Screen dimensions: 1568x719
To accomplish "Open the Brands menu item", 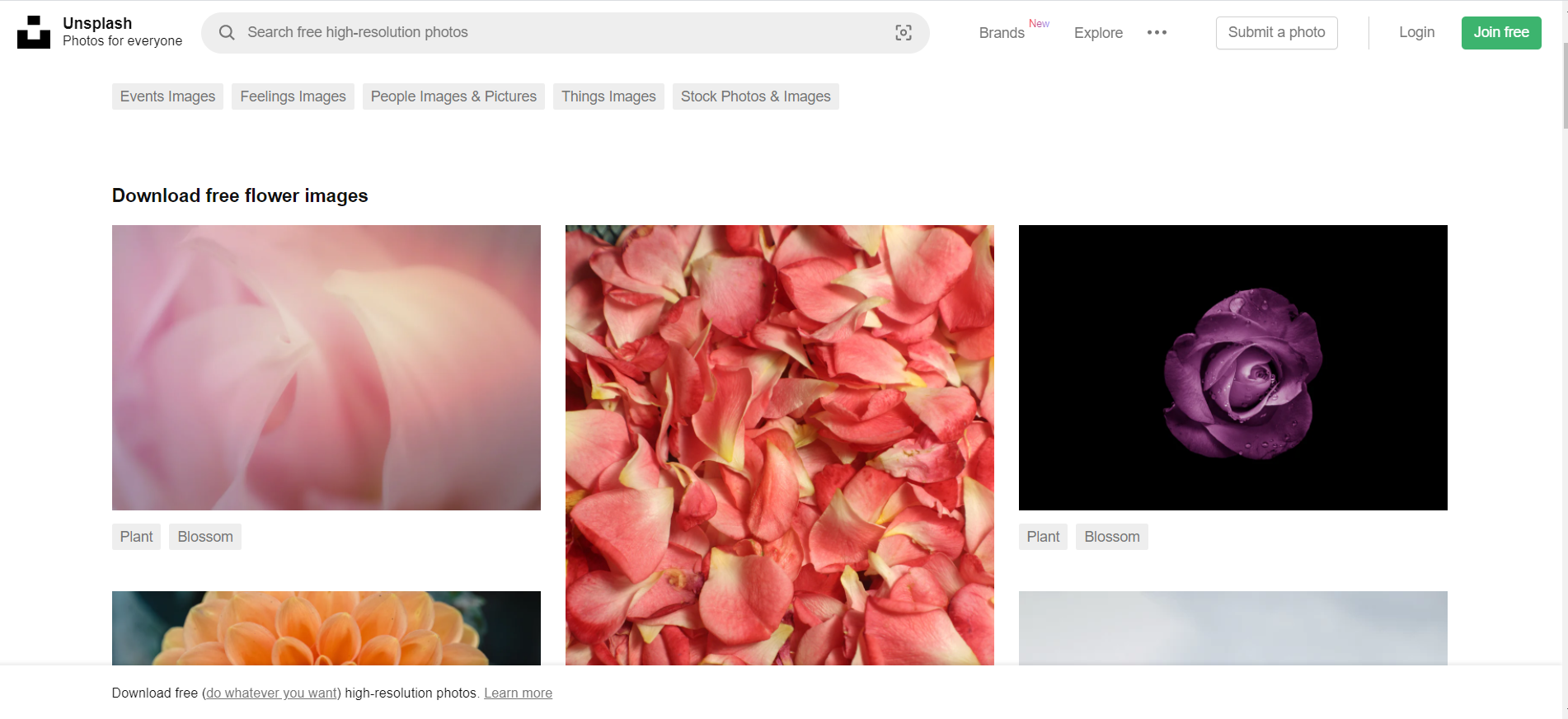I will pyautogui.click(x=1002, y=32).
